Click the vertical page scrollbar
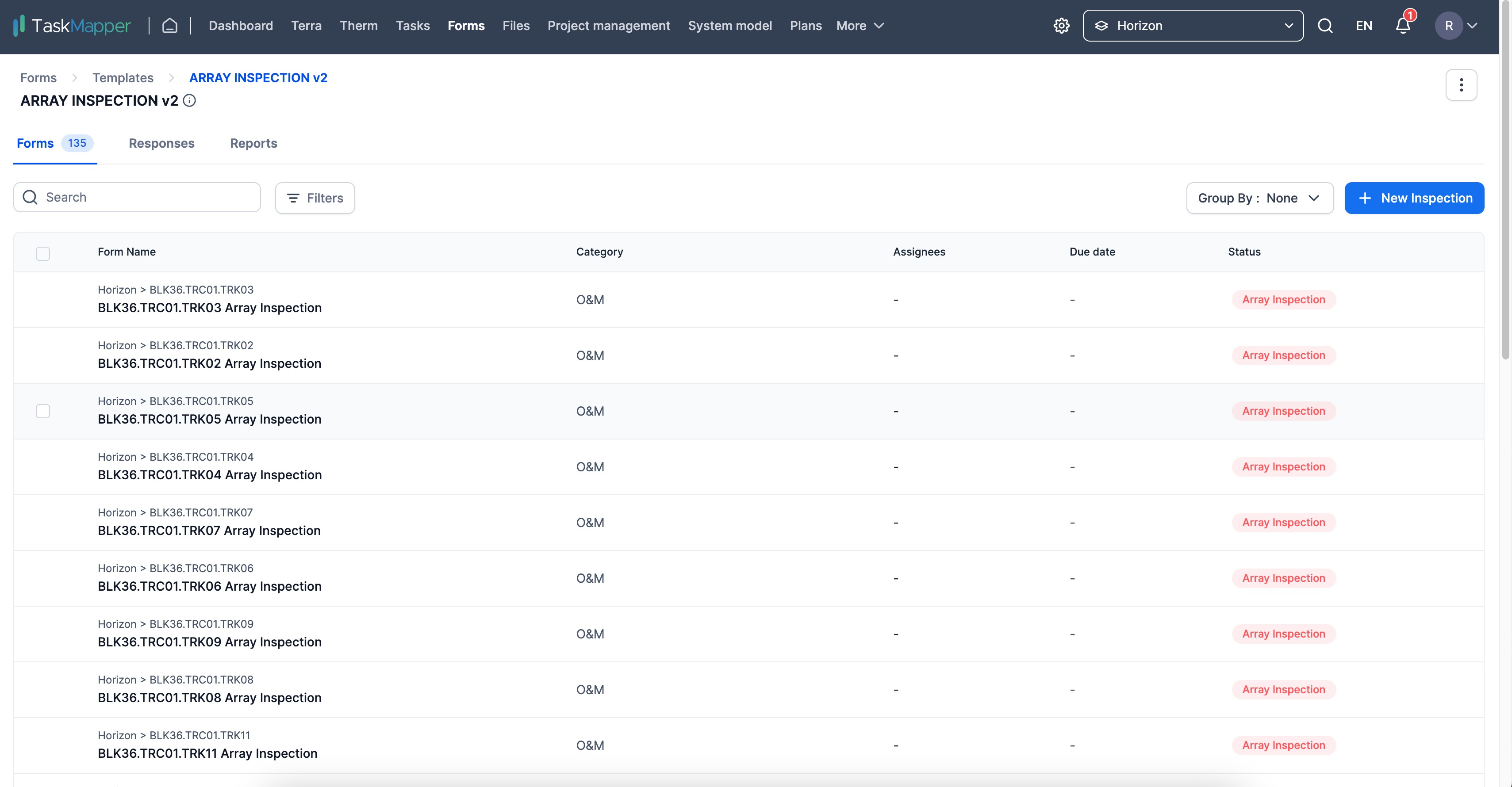 point(1505,180)
